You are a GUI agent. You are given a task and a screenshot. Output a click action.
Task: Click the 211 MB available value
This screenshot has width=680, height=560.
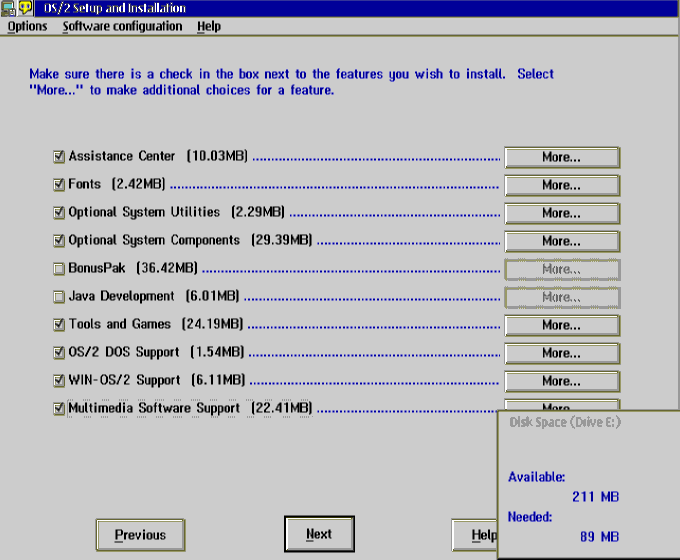click(595, 497)
